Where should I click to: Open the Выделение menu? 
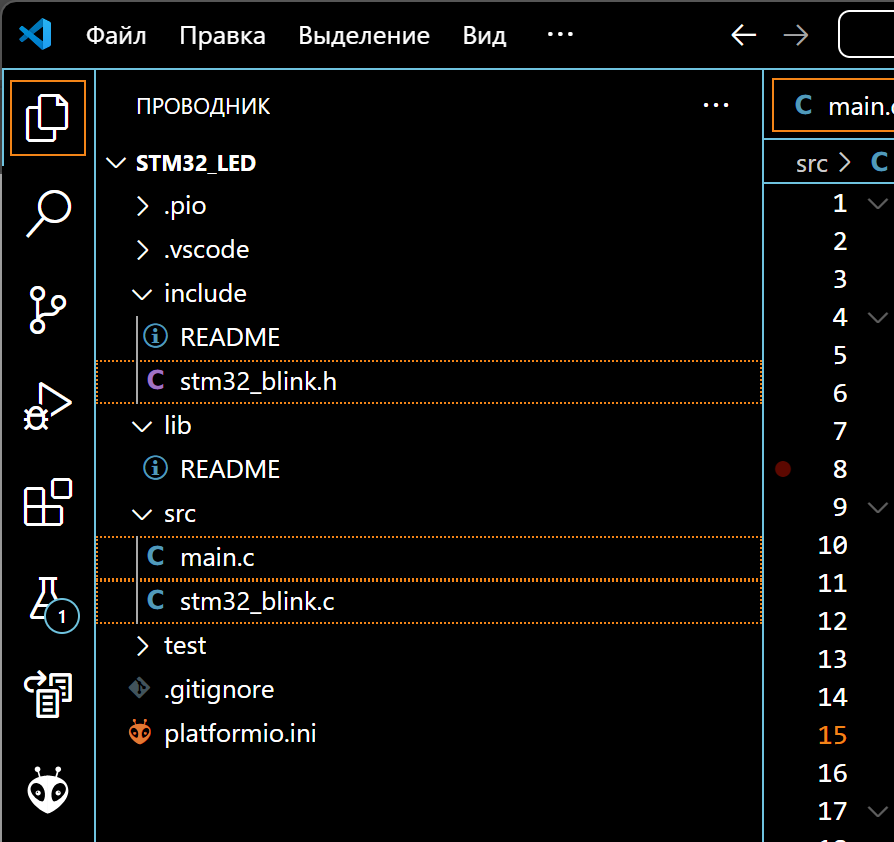[364, 36]
